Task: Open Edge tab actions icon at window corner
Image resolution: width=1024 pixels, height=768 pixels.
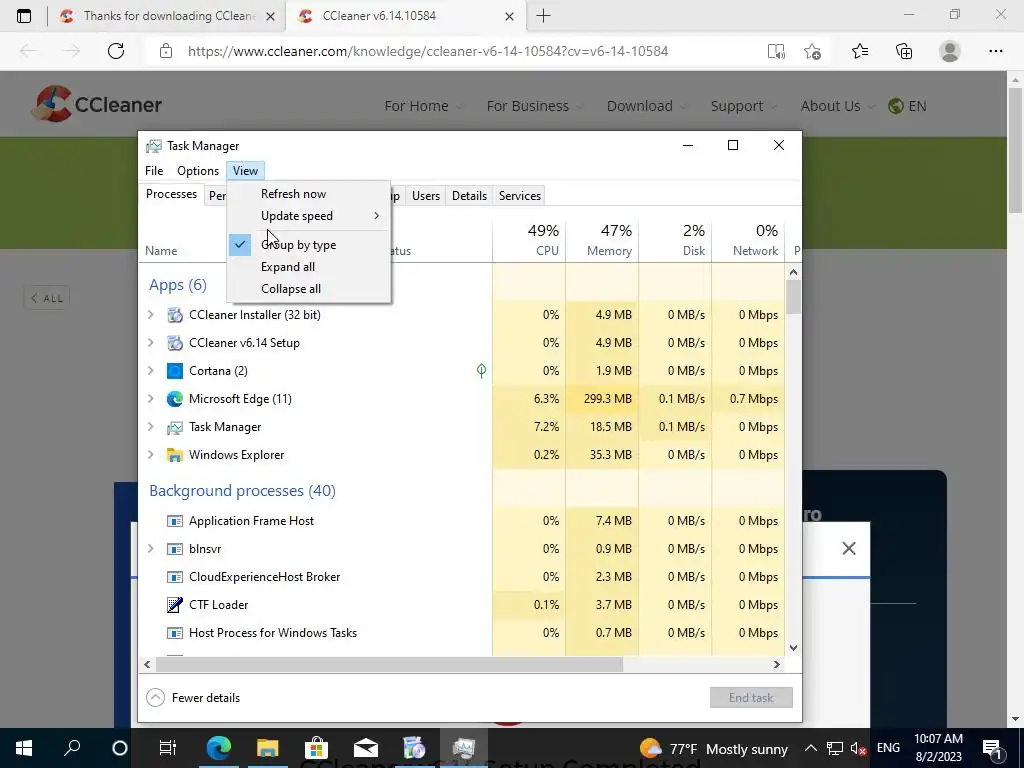Action: pos(24,16)
